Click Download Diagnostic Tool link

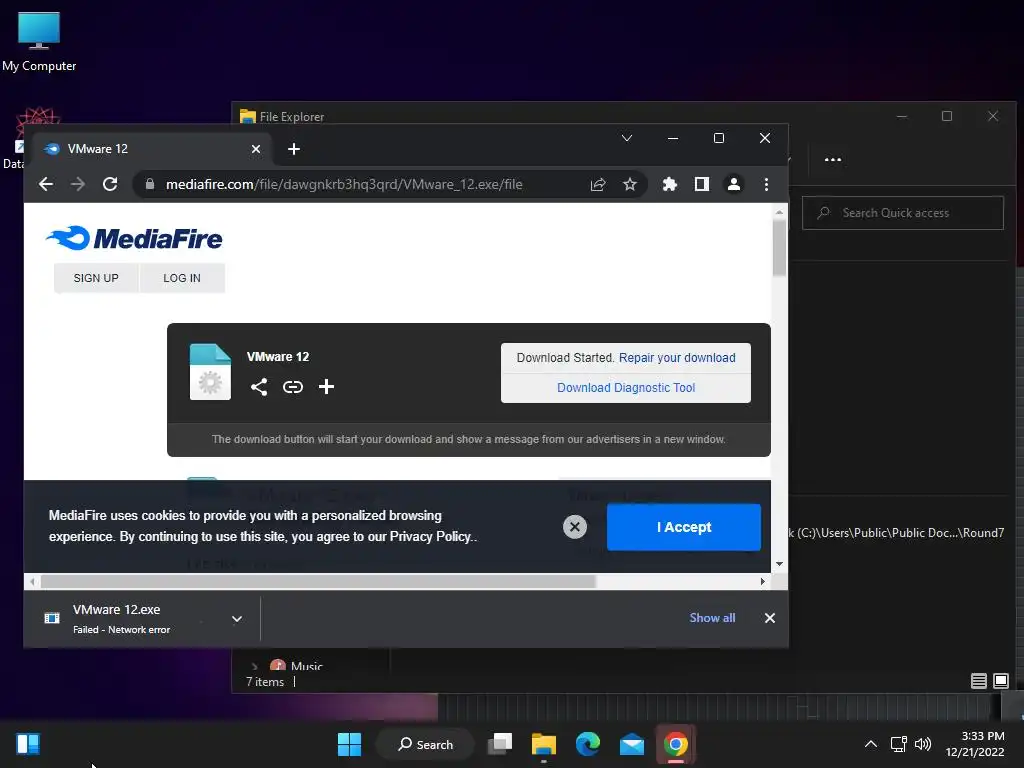pyautogui.click(x=626, y=388)
